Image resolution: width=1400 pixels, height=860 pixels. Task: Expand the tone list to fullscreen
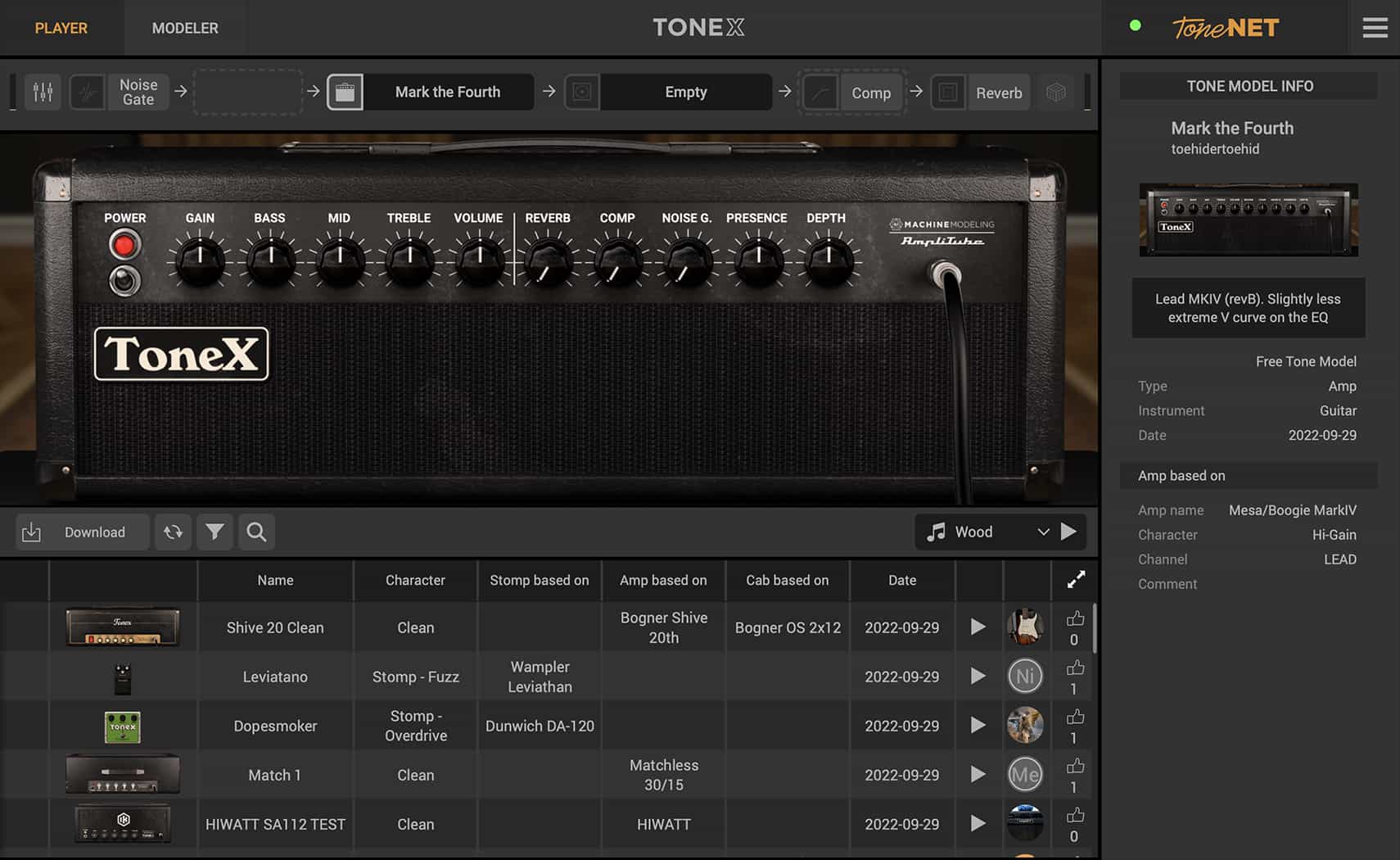pyautogui.click(x=1075, y=579)
